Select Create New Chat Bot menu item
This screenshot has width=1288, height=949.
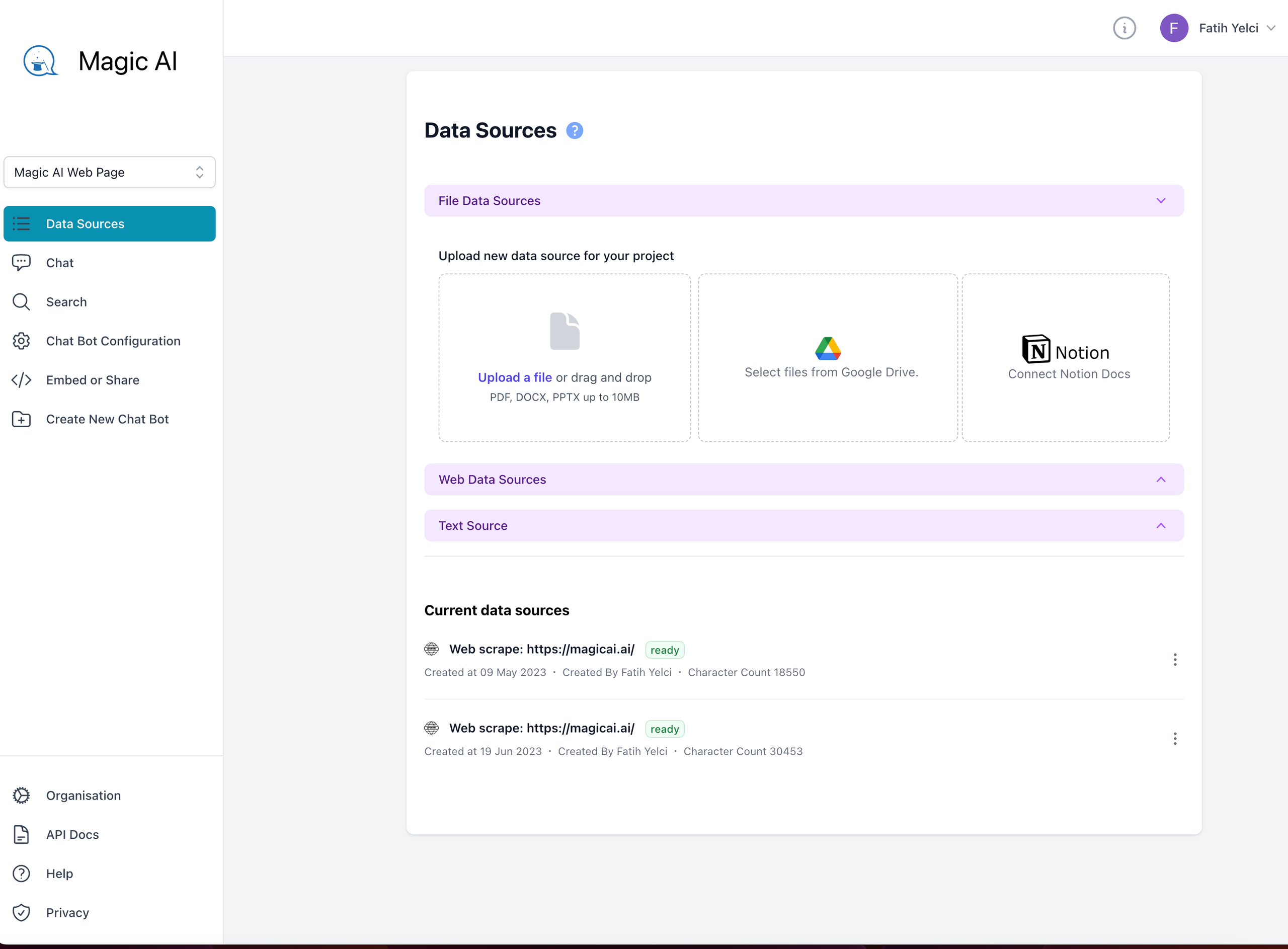click(110, 419)
